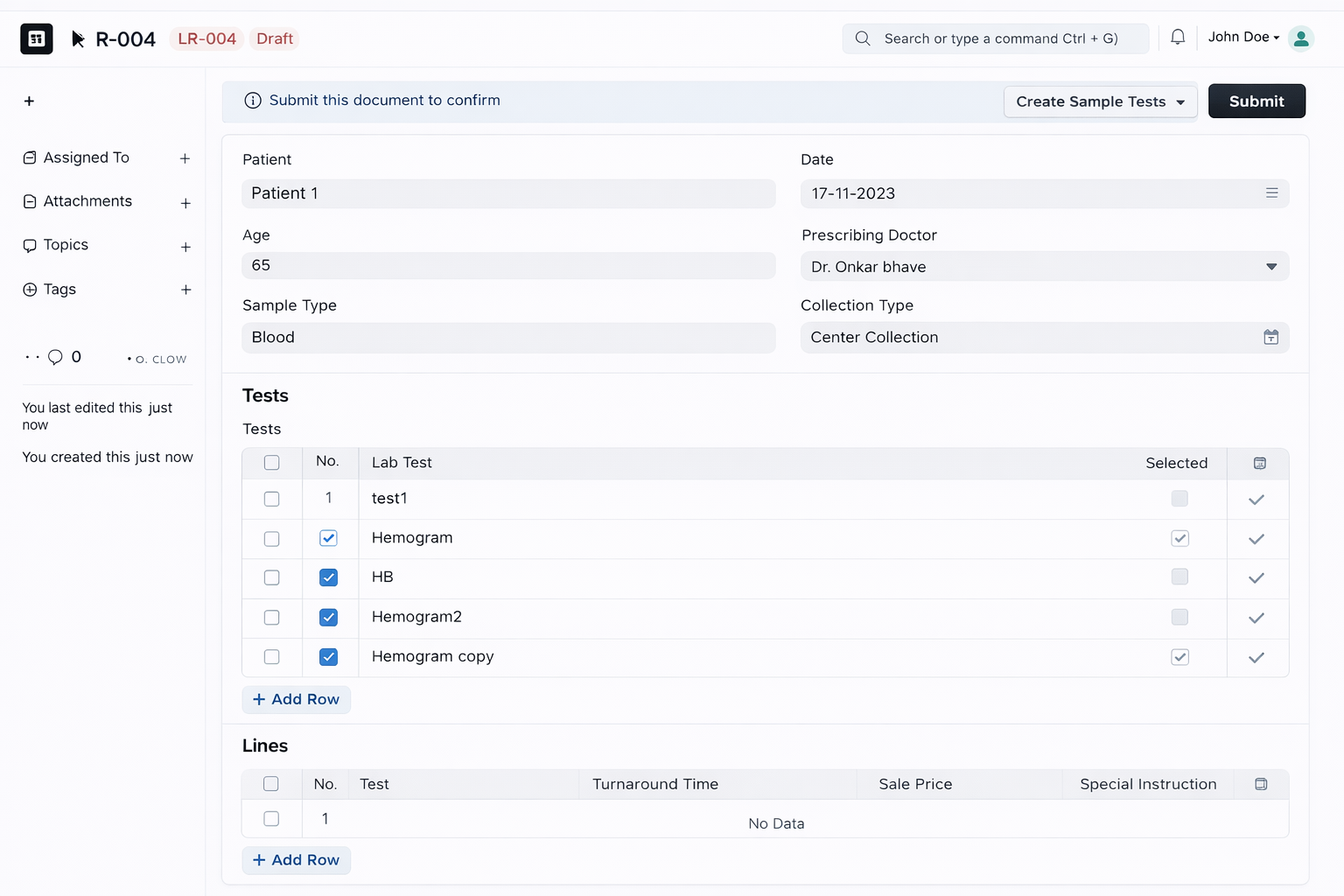
Task: Open the Date field list icon
Action: click(1271, 192)
